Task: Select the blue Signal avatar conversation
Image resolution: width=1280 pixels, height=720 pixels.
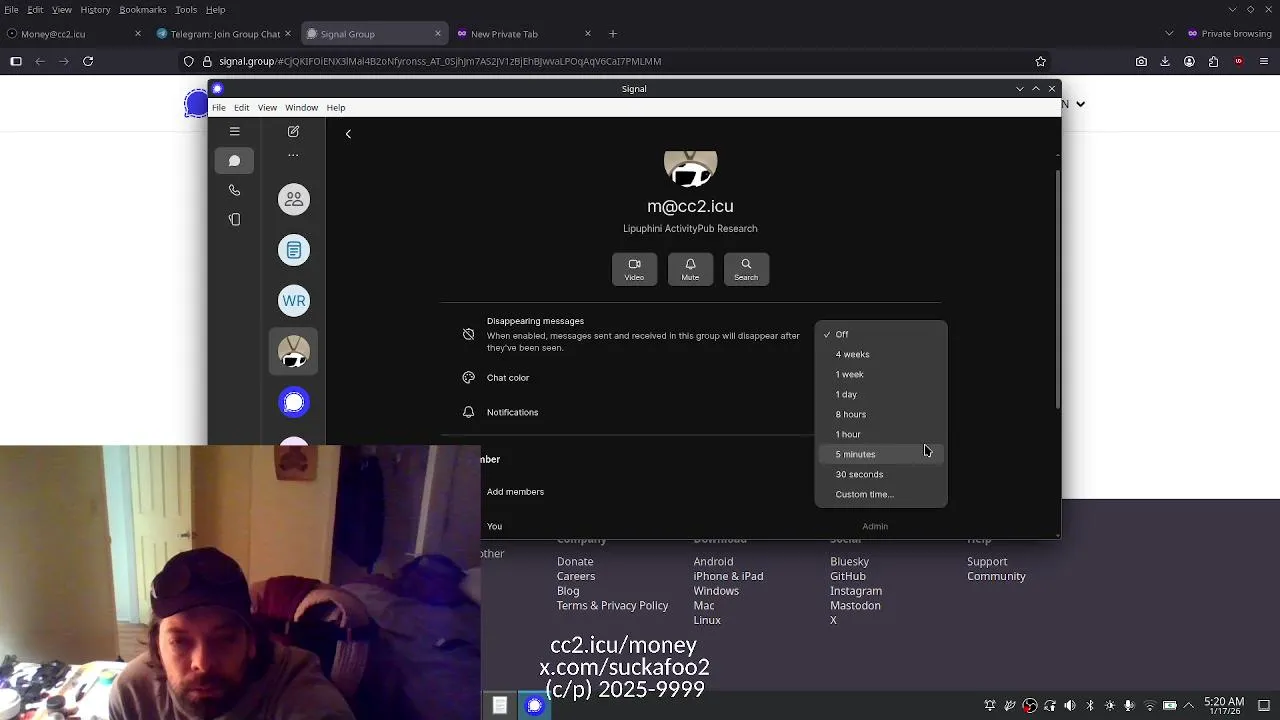Action: click(294, 402)
